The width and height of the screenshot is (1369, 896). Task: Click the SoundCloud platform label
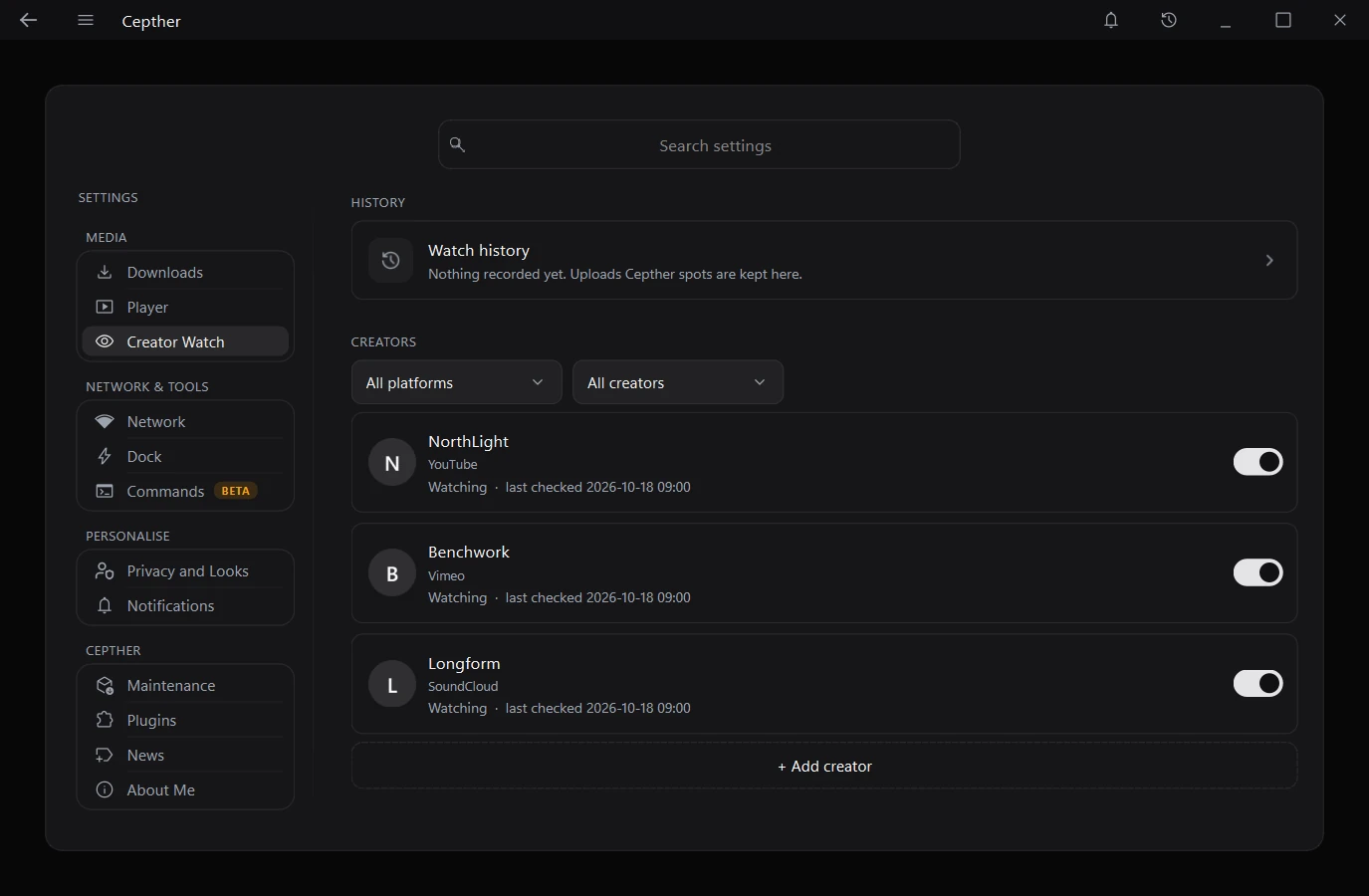(x=463, y=686)
